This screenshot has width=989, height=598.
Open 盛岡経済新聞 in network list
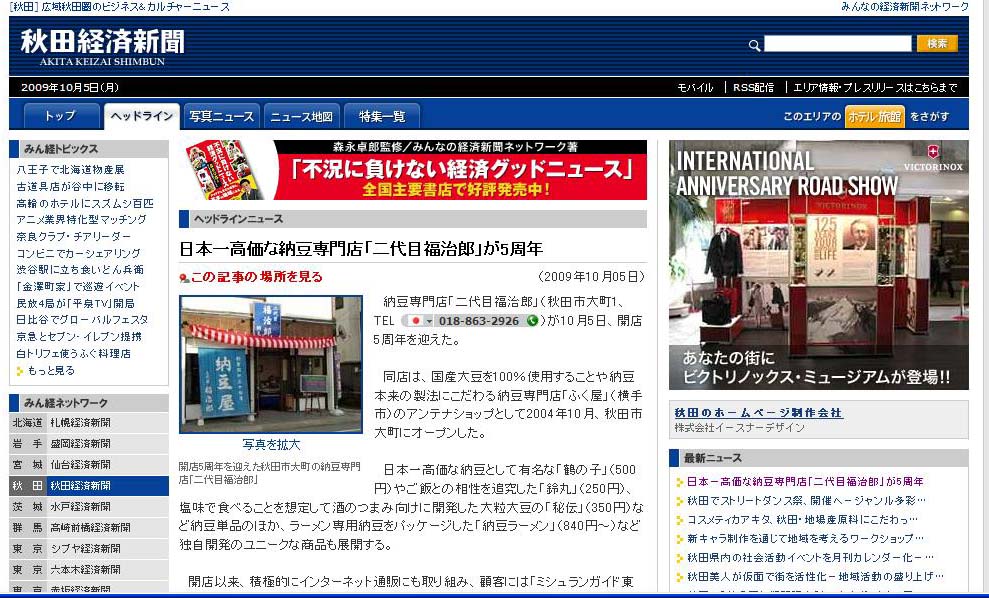coord(80,443)
